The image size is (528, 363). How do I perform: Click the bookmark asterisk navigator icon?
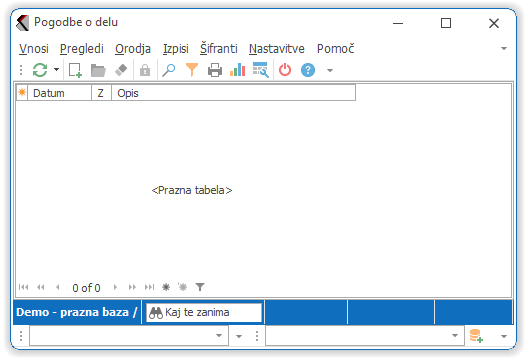click(166, 287)
